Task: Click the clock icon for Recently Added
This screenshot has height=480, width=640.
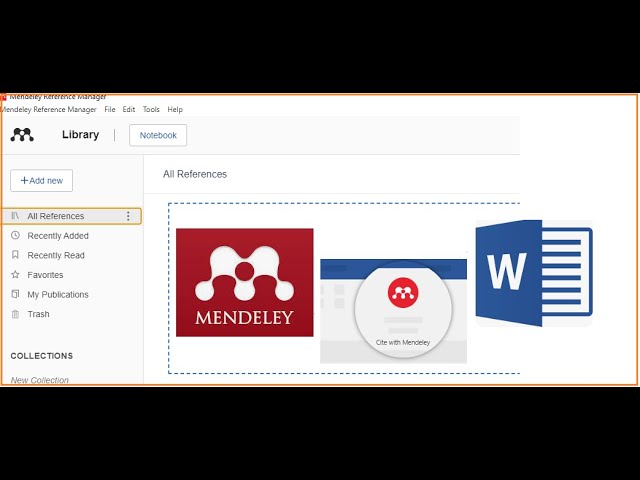Action: coord(15,236)
